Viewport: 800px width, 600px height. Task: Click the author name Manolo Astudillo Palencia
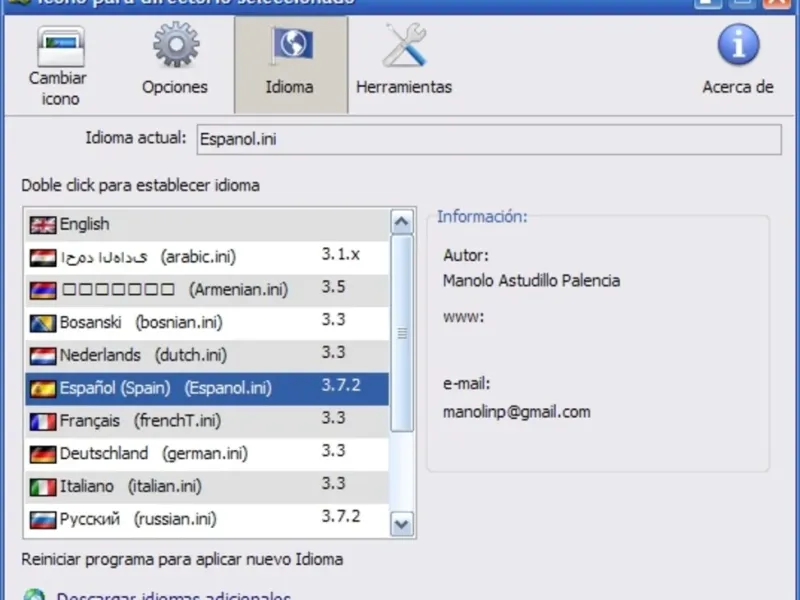point(531,281)
